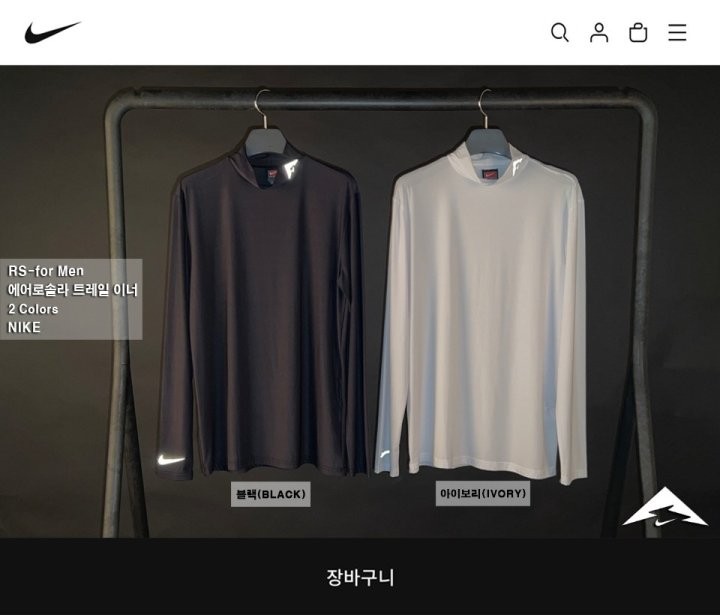Click the 'NIKE' brand text in overlay
Screen dimensions: 720x615
[24, 327]
